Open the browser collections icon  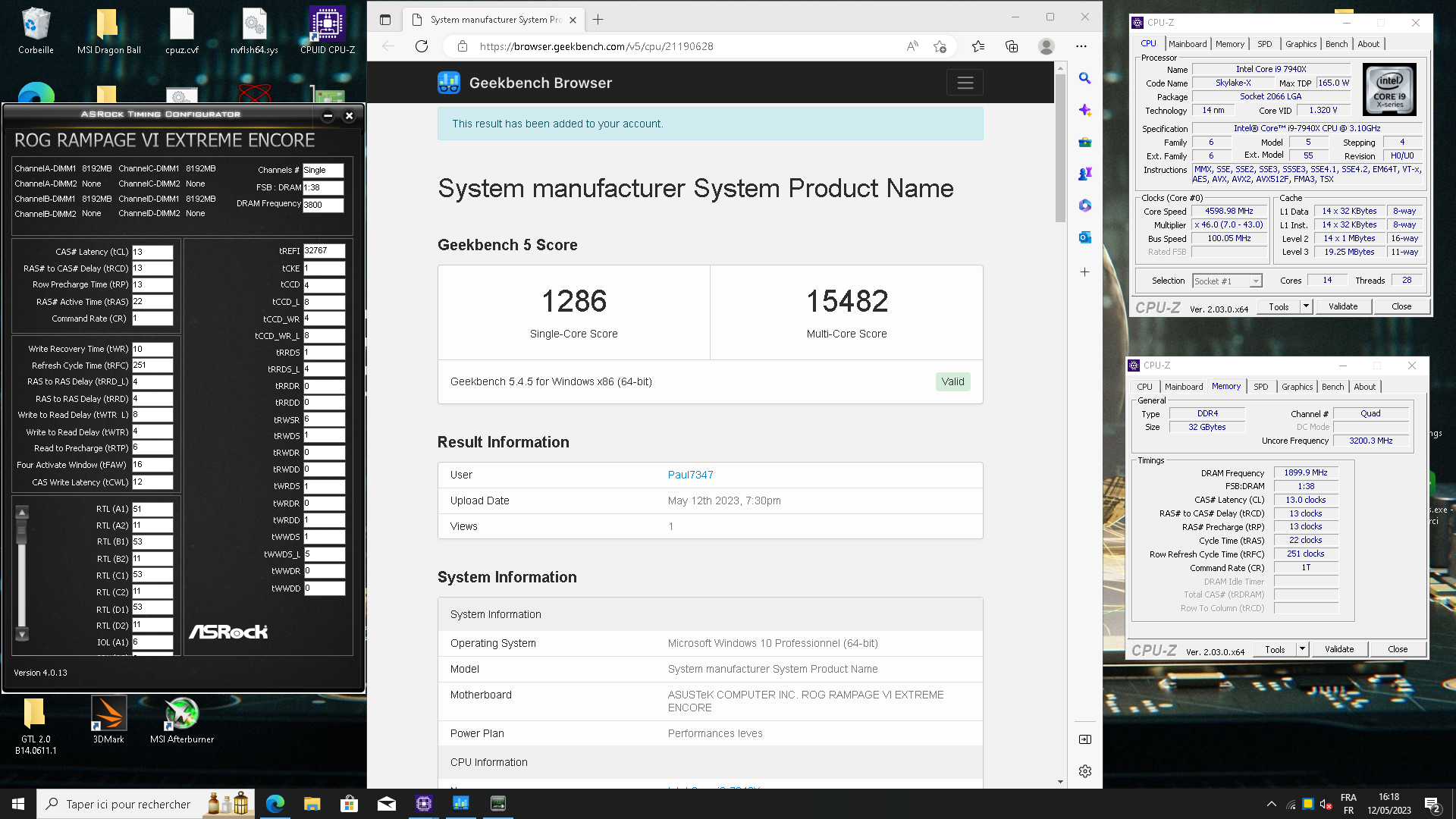click(x=1012, y=46)
